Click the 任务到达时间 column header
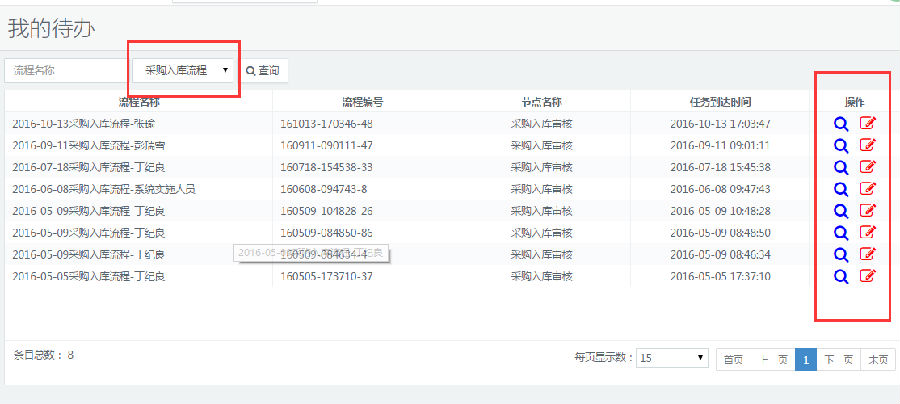 click(719, 102)
